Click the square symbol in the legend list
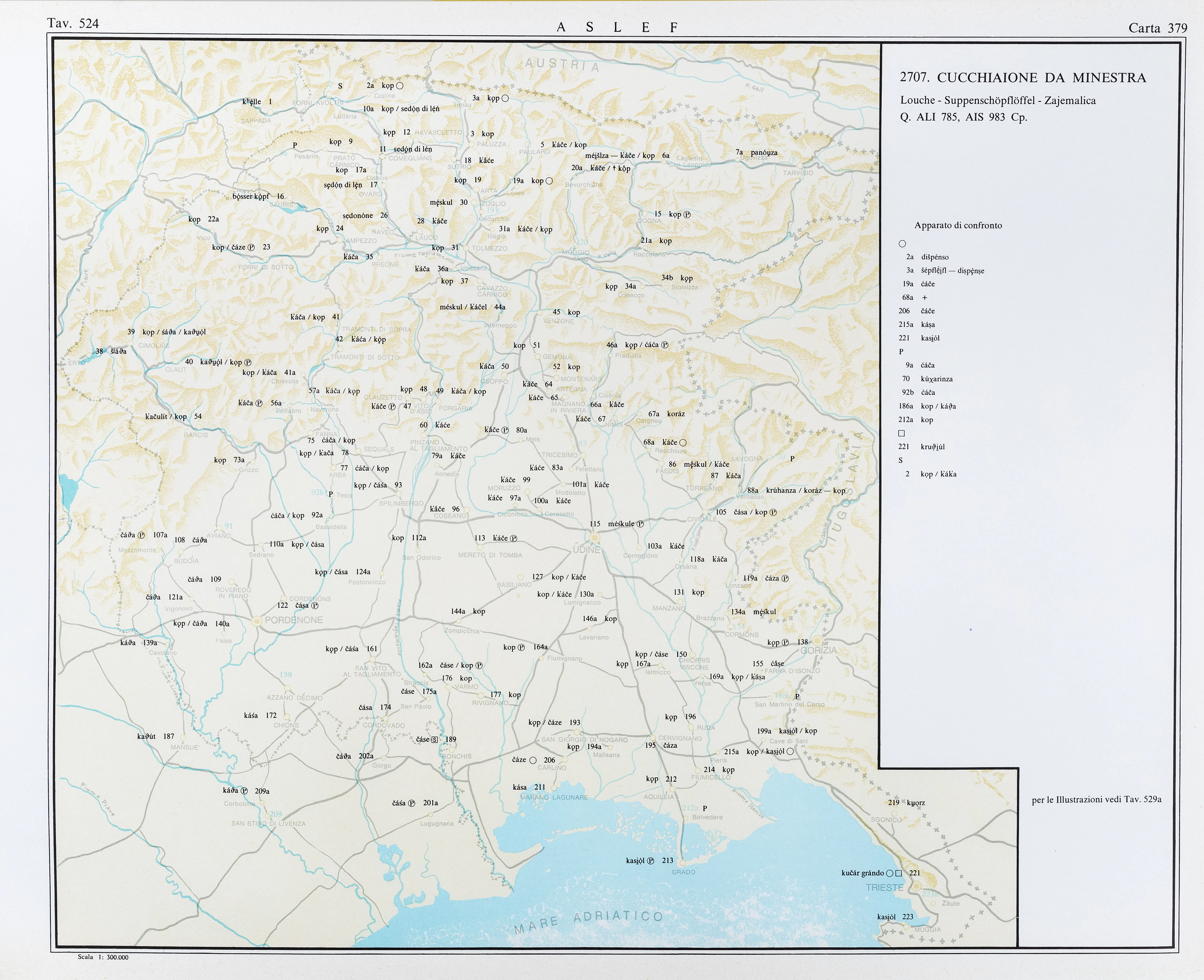The width and height of the screenshot is (1204, 980). click(901, 434)
